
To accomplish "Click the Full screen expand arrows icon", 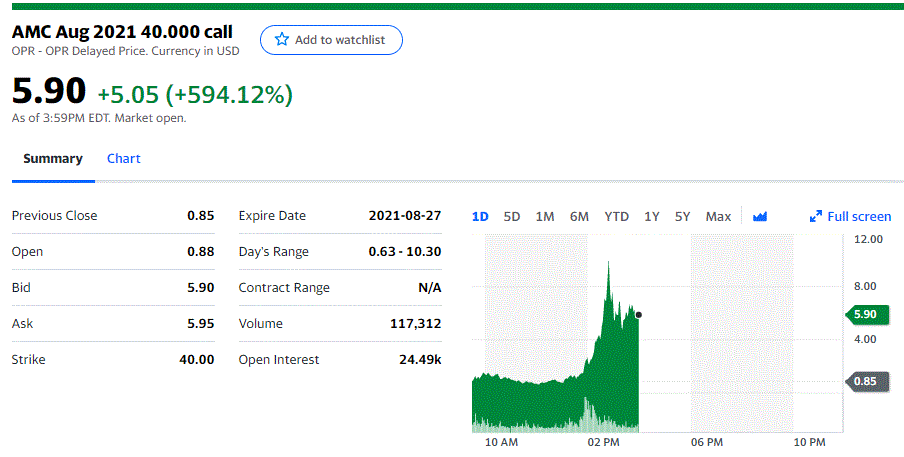I will point(815,217).
